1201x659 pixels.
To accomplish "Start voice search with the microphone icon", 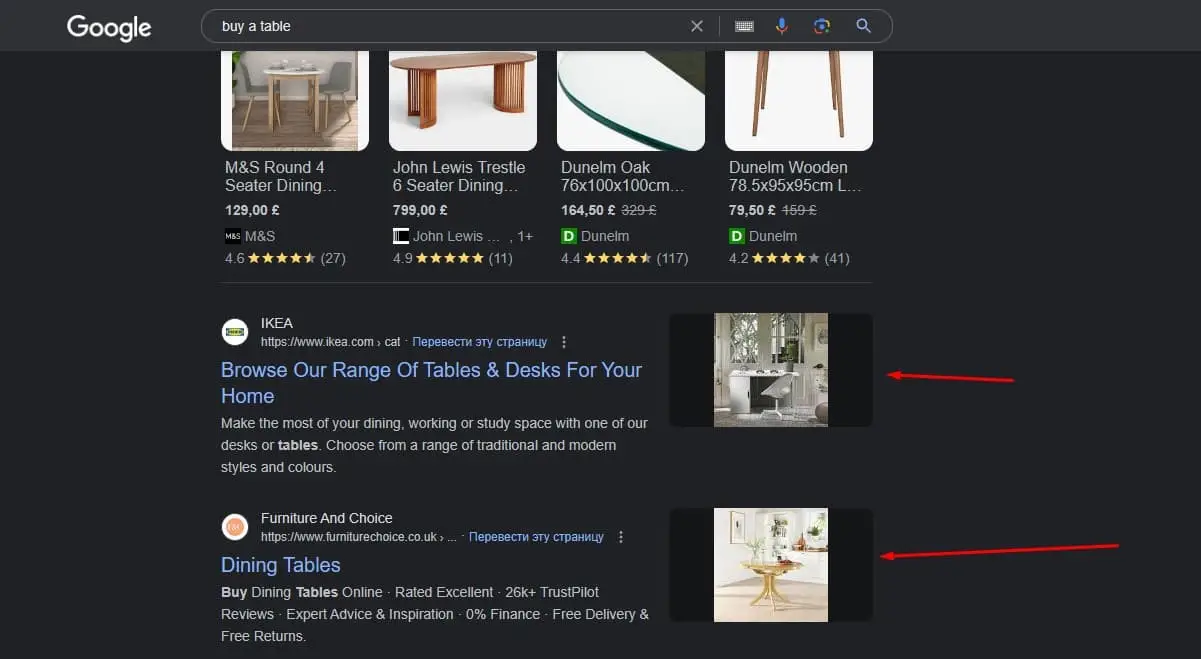I will [x=782, y=26].
